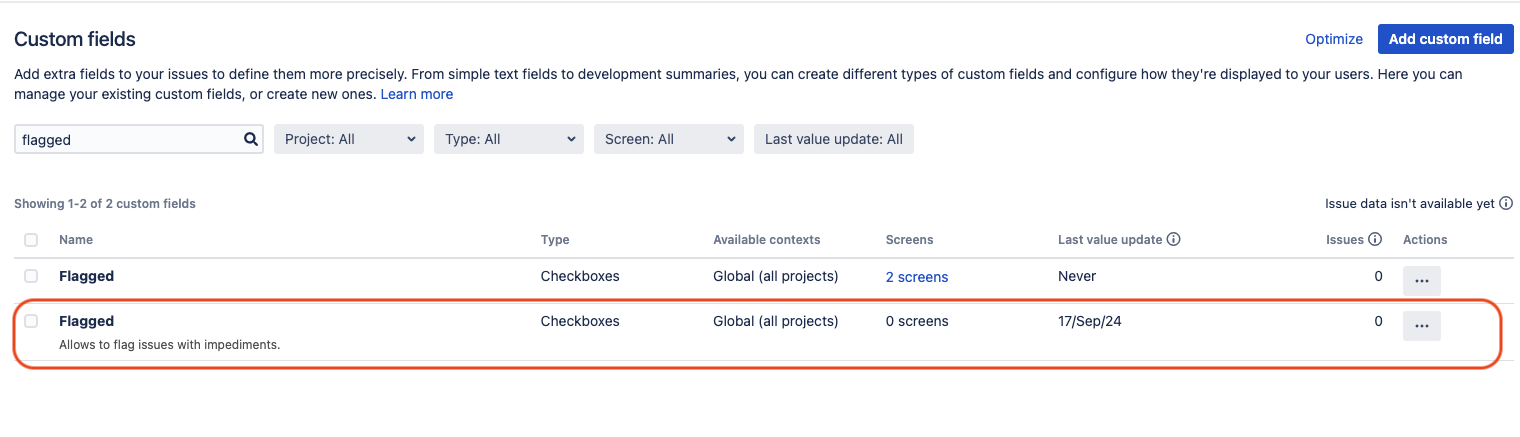
Task: Tick the select-all checkbox in table header
Action: pos(31,240)
